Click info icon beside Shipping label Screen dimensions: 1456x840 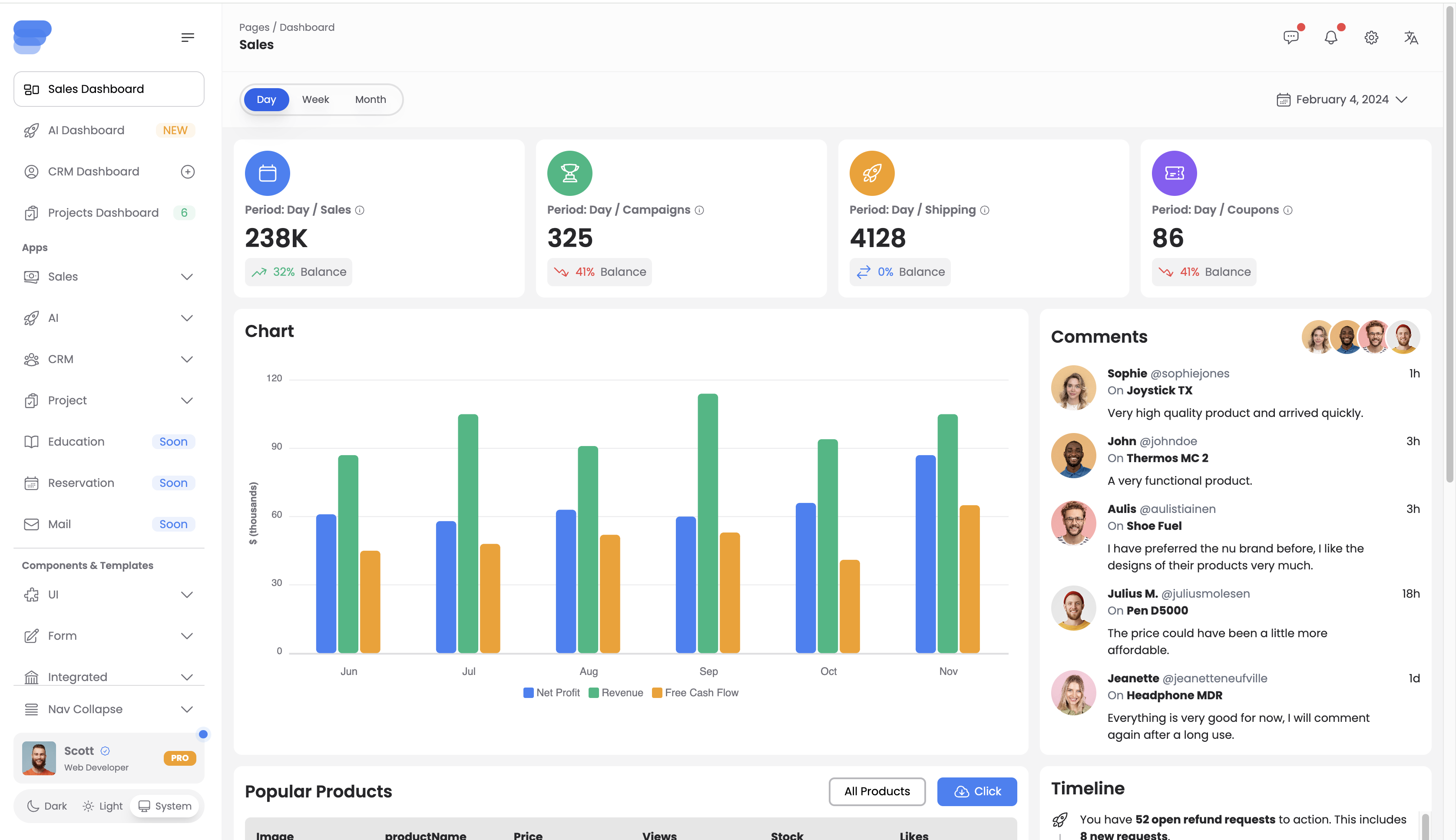(x=985, y=210)
